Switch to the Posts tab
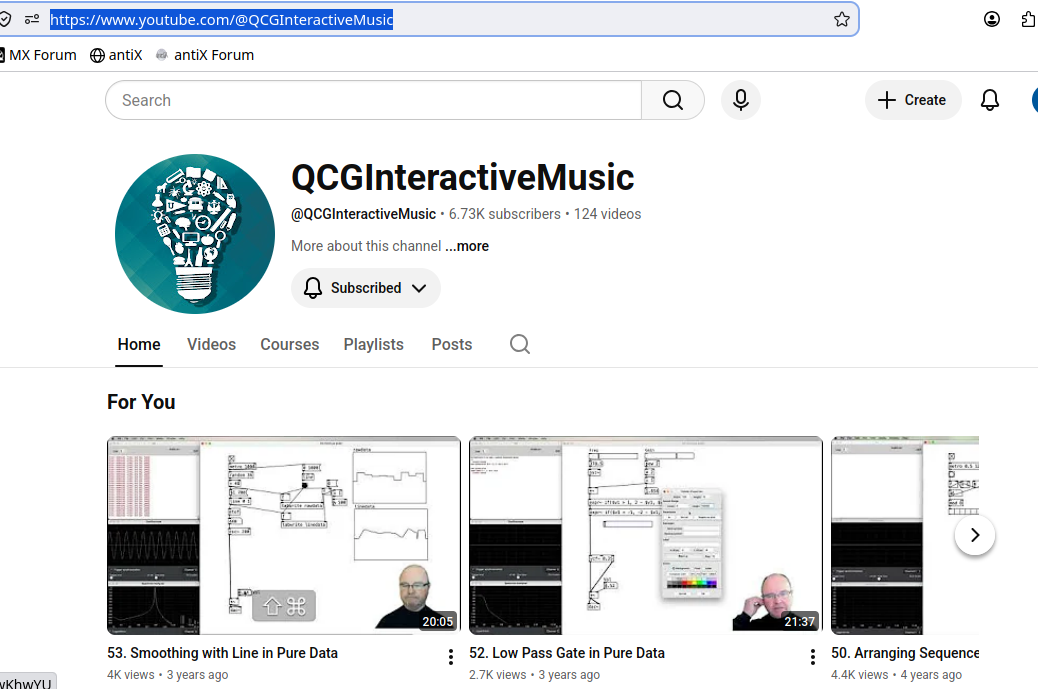Viewport: 1038px width, 689px height. tap(451, 345)
